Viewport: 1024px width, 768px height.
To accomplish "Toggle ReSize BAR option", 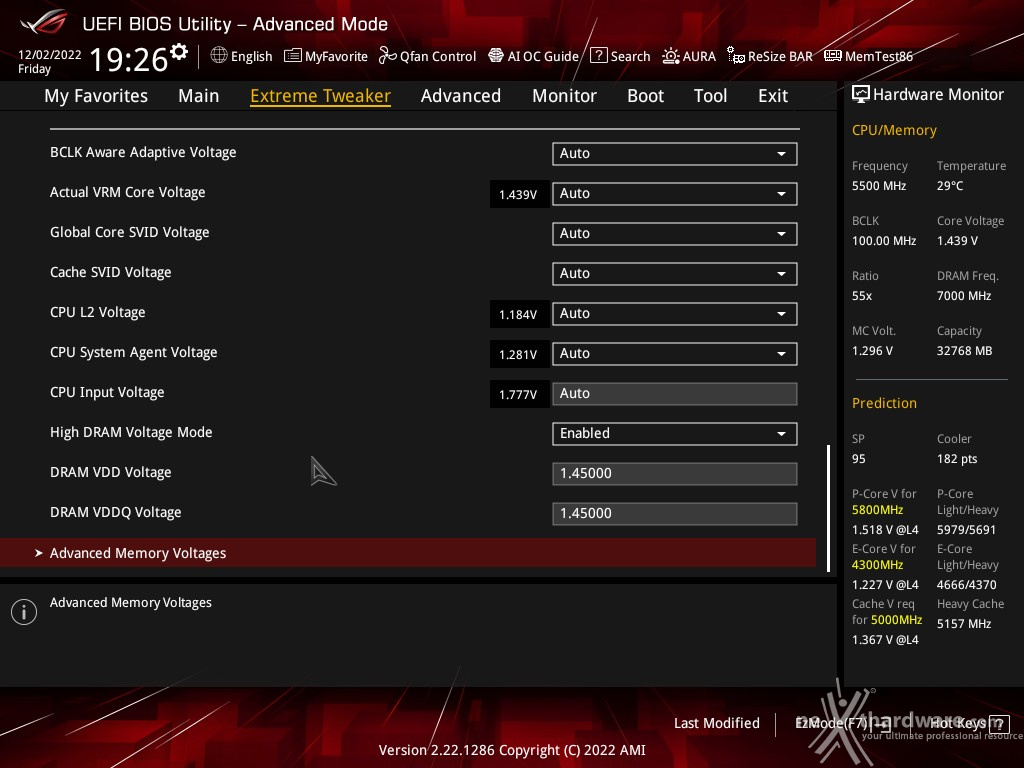I will [770, 56].
